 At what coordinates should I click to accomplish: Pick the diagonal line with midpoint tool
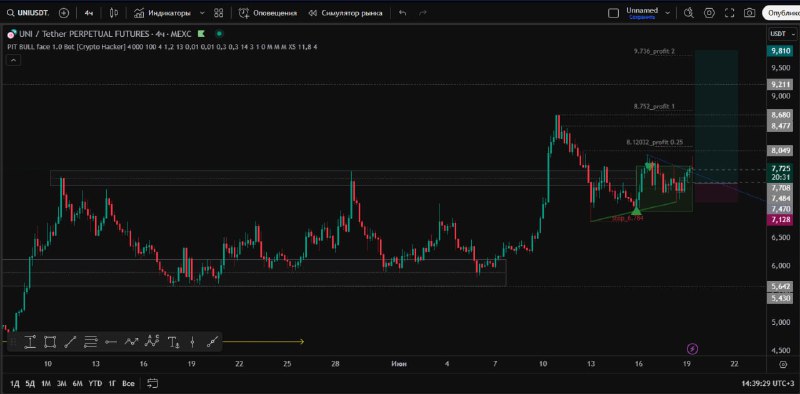[213, 342]
